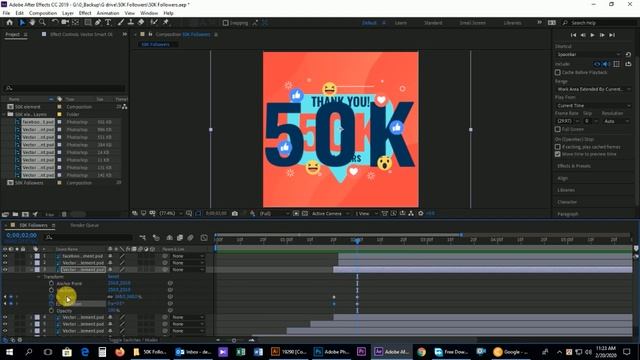Open the File menu
This screenshot has height=360, width=640.
click(6, 13)
